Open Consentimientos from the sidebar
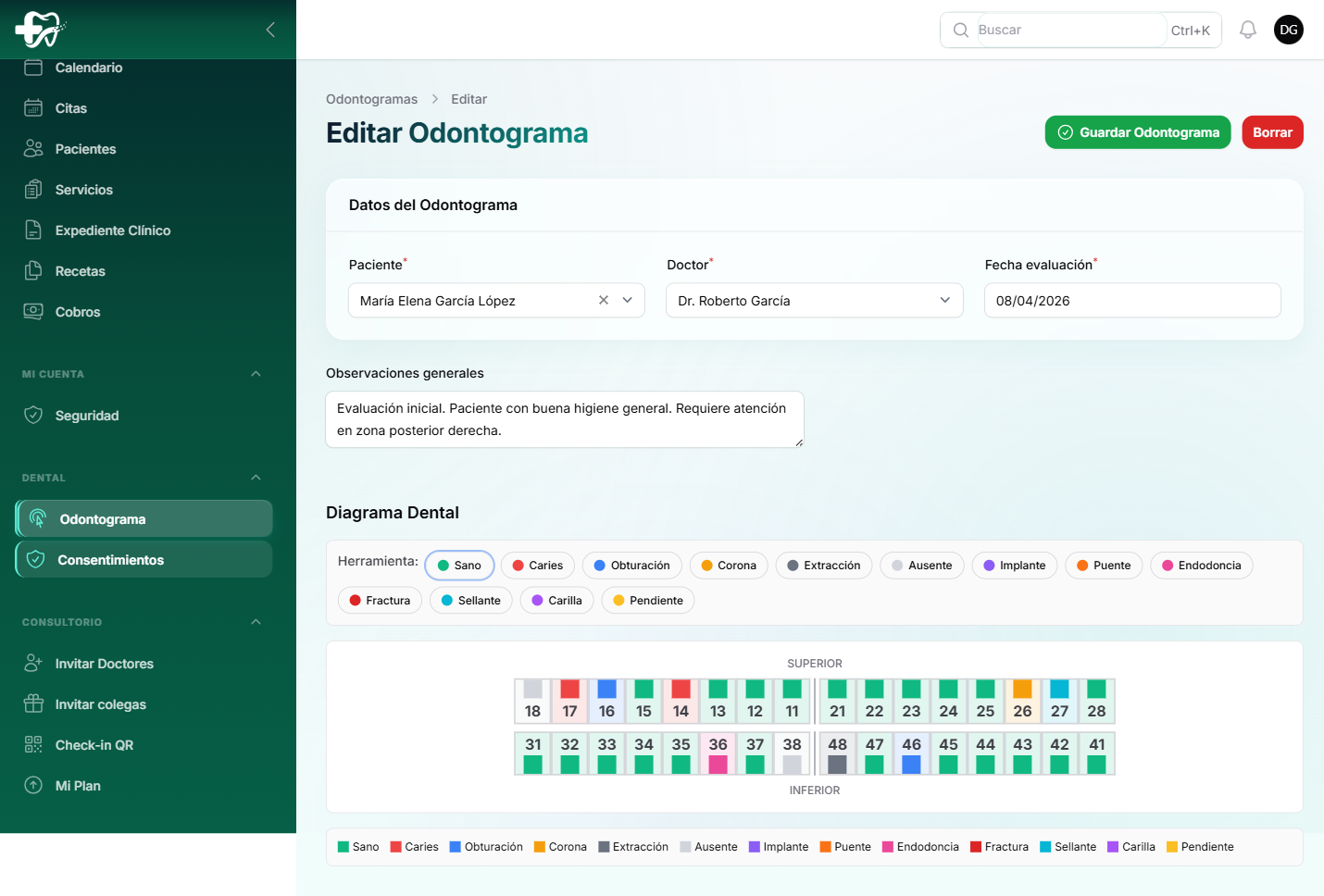This screenshot has width=1324, height=896. [144, 560]
